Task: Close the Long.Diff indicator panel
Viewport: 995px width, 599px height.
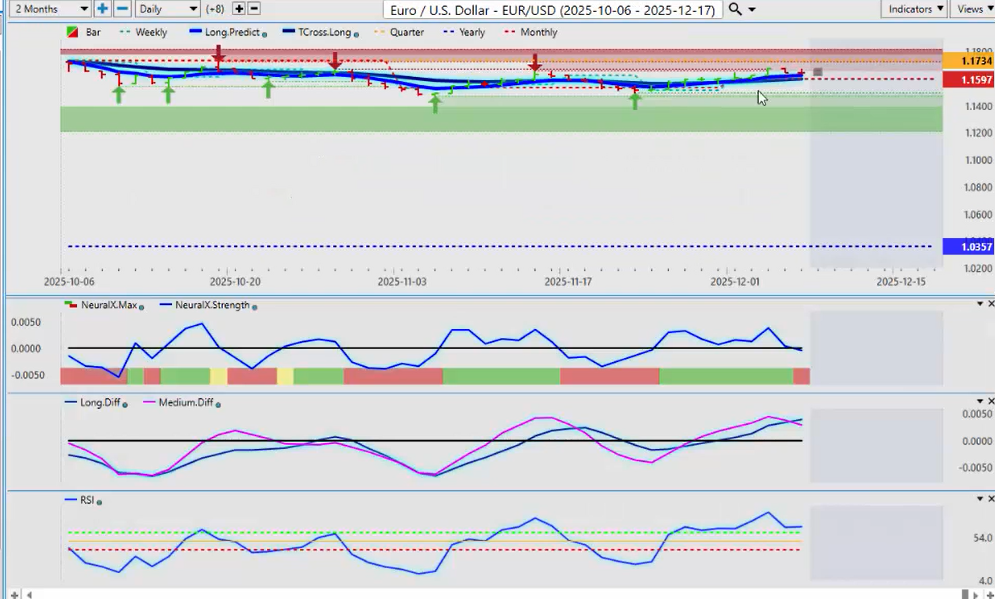Action: pyautogui.click(x=990, y=402)
